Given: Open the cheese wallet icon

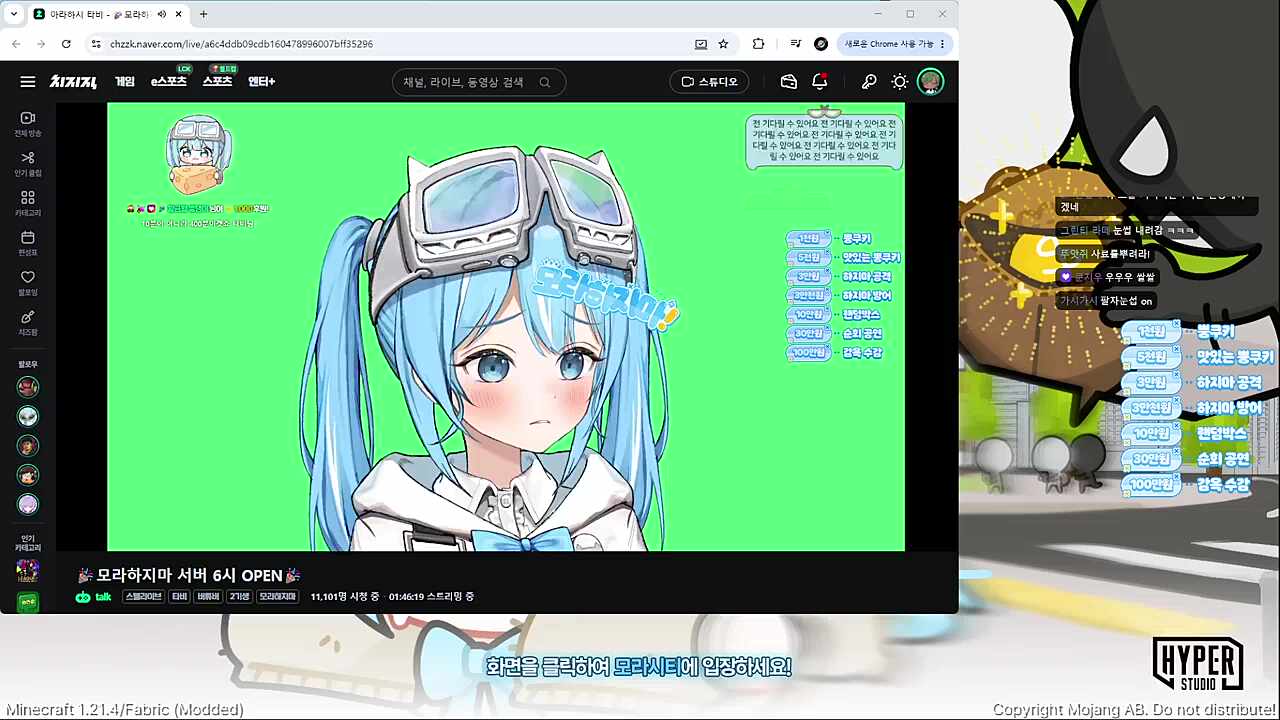Looking at the screenshot, I should 789,82.
